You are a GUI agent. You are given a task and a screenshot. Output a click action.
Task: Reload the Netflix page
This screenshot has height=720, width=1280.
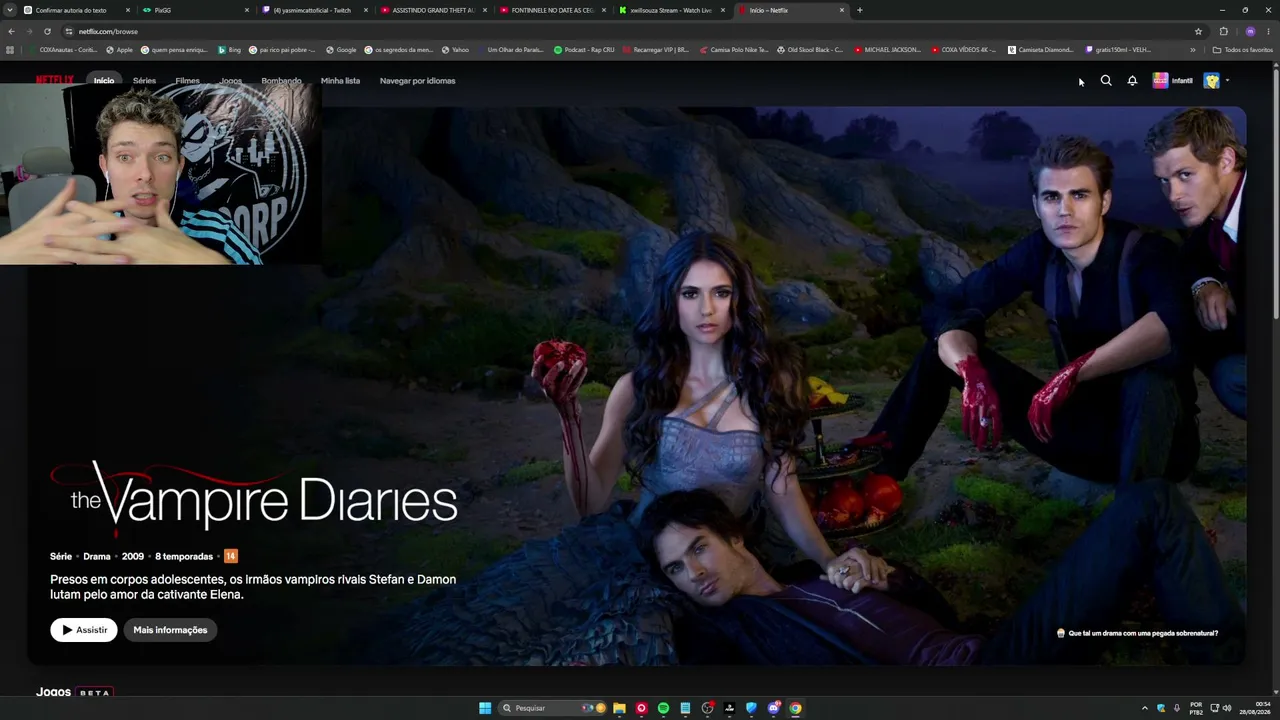point(47,31)
